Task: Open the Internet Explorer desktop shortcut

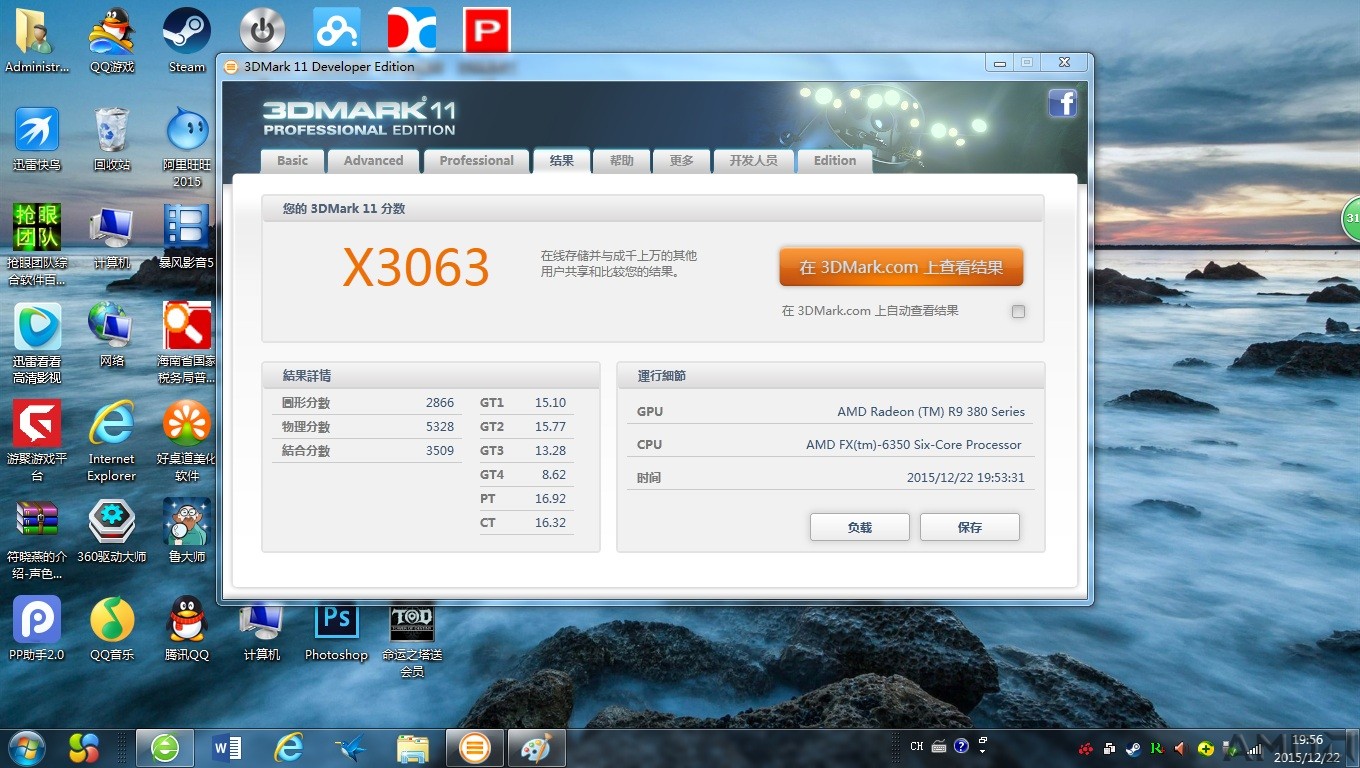Action: click(x=112, y=441)
